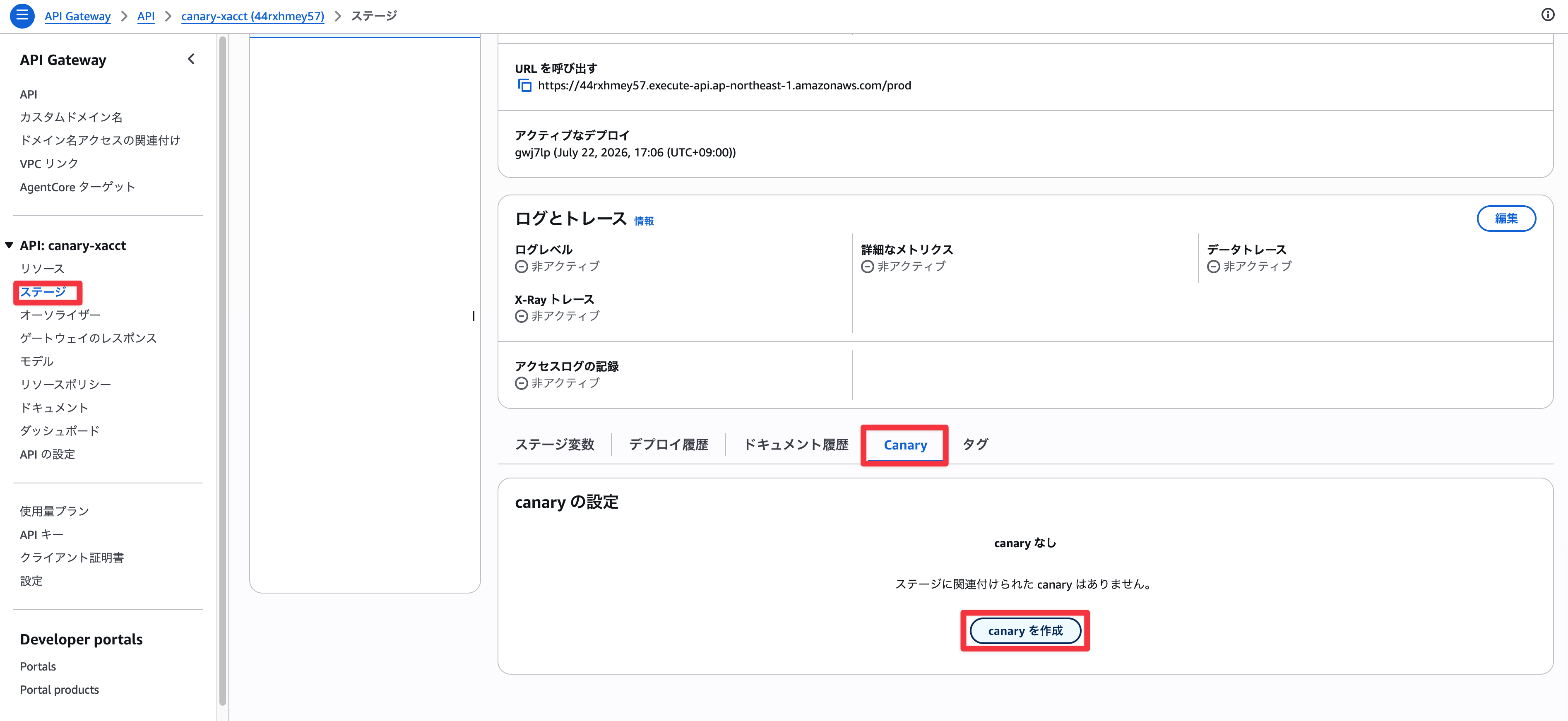Switch to Canary tab

pos(905,445)
